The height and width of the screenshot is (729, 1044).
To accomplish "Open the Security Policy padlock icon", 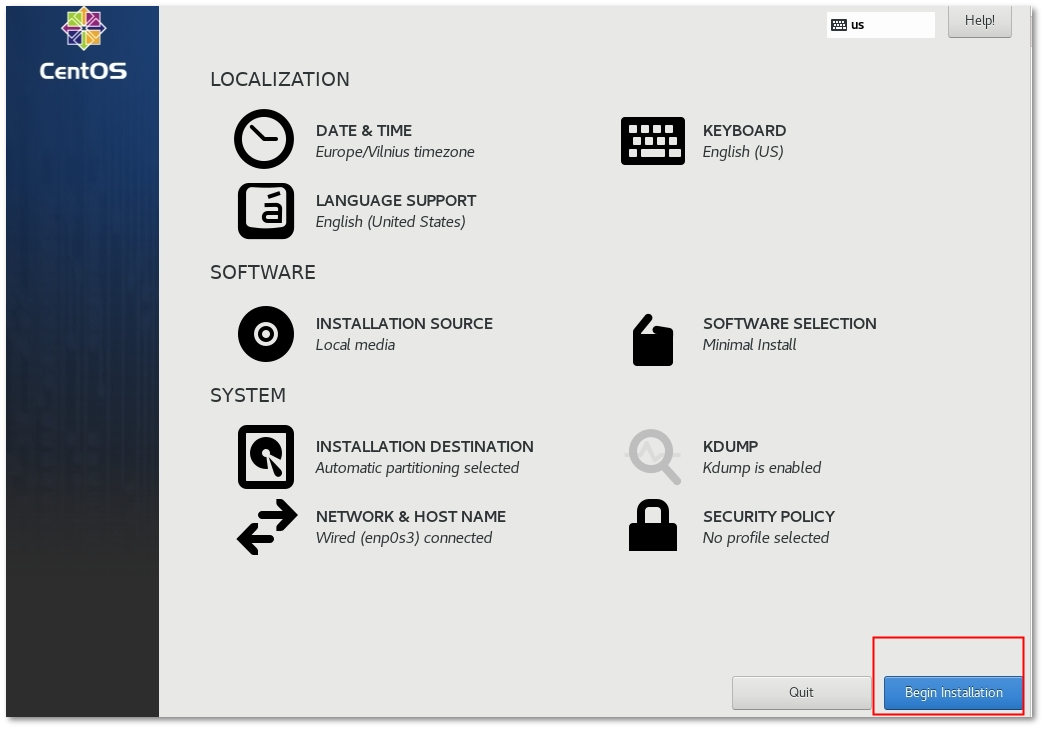I will pyautogui.click(x=652, y=526).
